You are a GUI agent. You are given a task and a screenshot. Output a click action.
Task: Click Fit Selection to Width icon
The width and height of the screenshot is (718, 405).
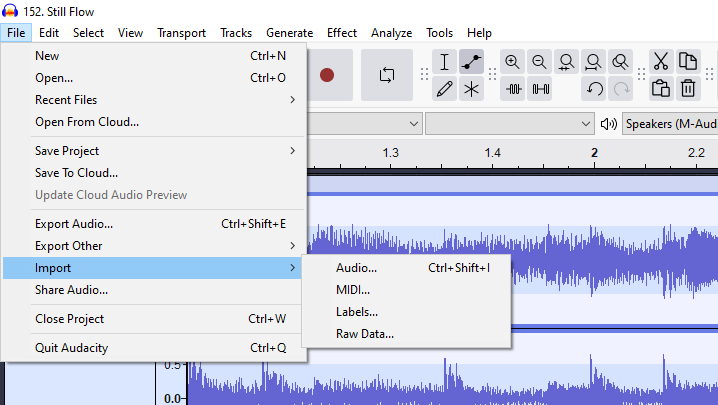tap(566, 62)
